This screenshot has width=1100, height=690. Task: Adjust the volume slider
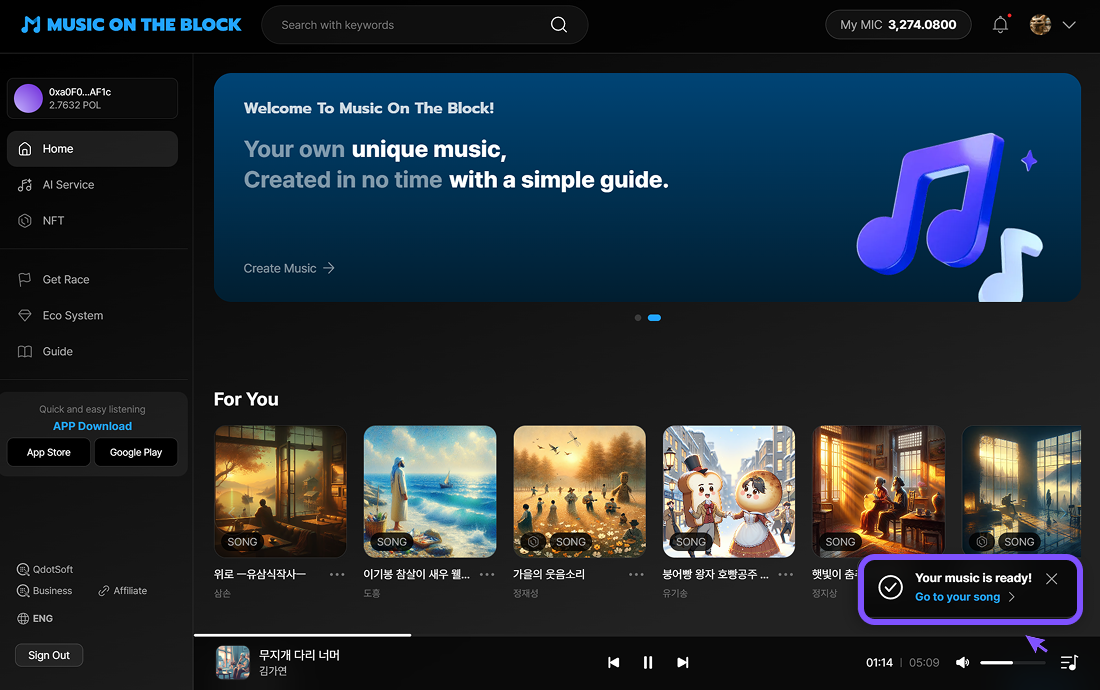pos(1012,662)
